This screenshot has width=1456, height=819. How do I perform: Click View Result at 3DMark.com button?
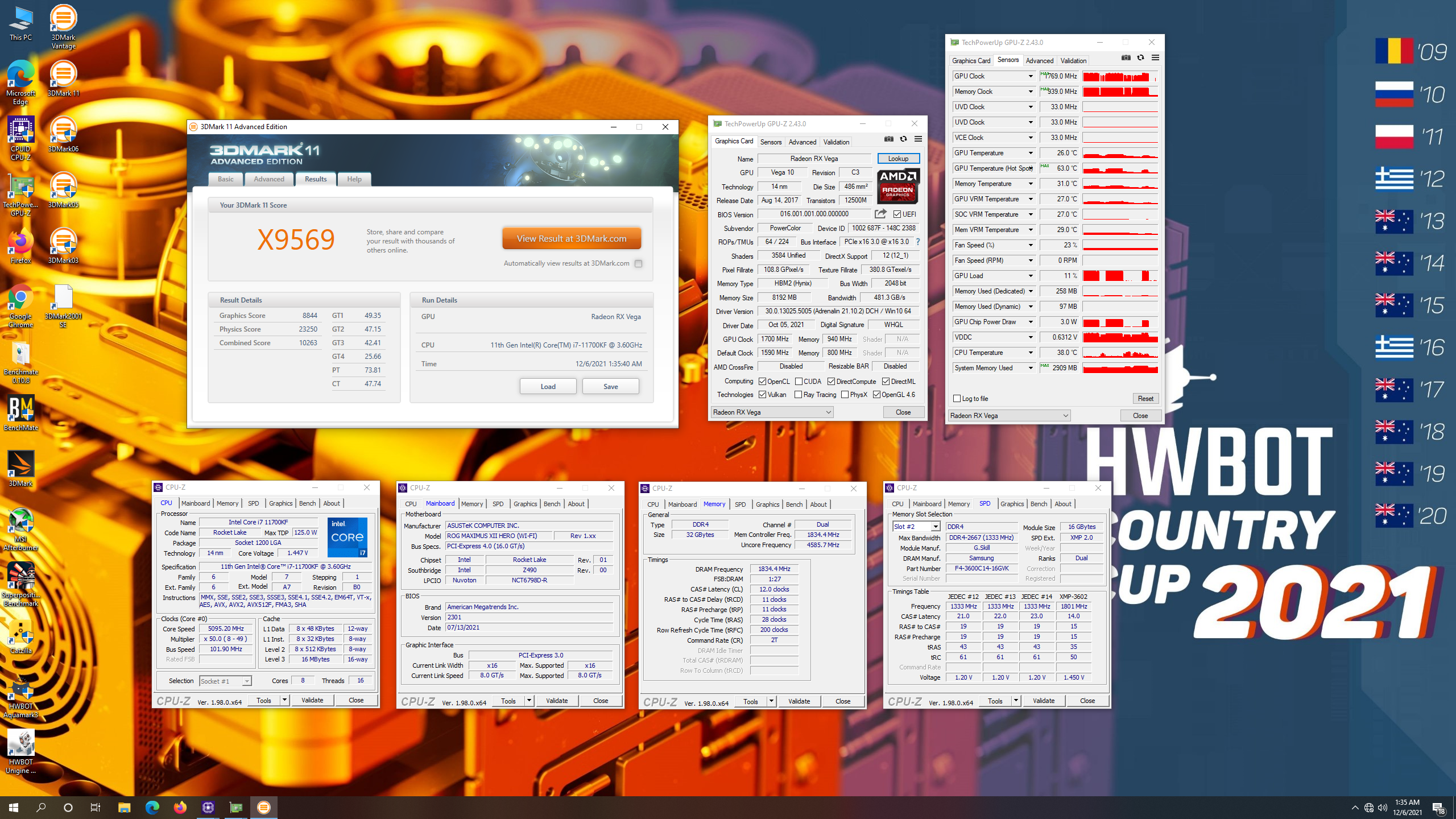572,239
